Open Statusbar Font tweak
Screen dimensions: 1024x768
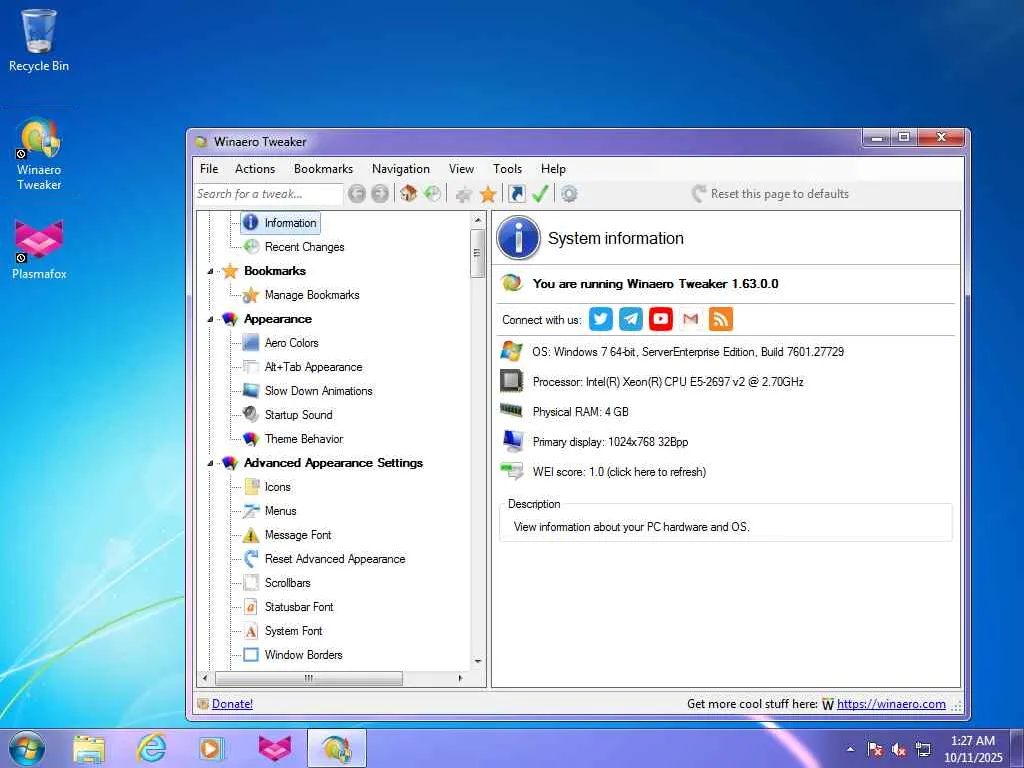point(298,607)
